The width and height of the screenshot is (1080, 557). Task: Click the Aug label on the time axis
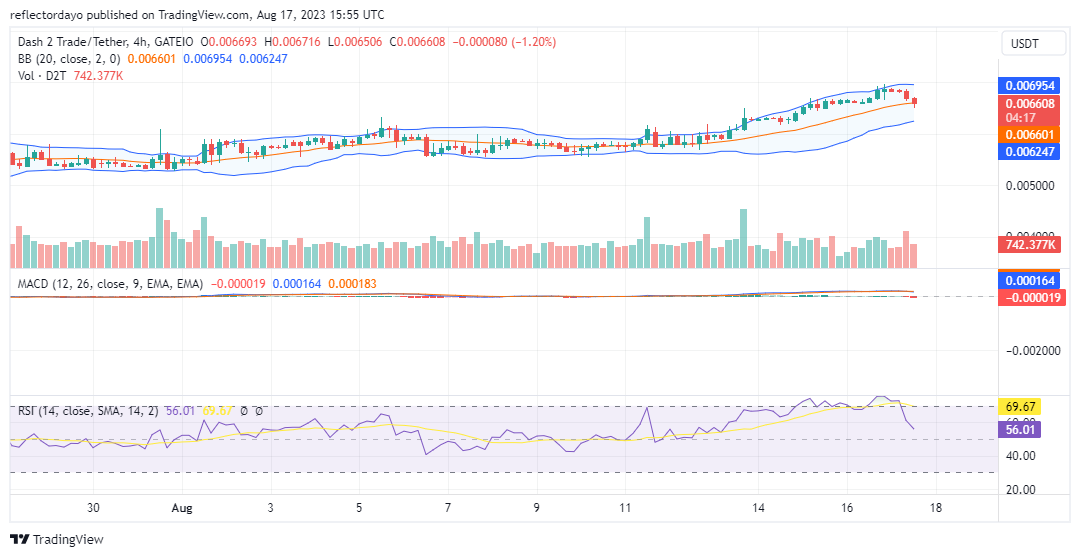182,508
